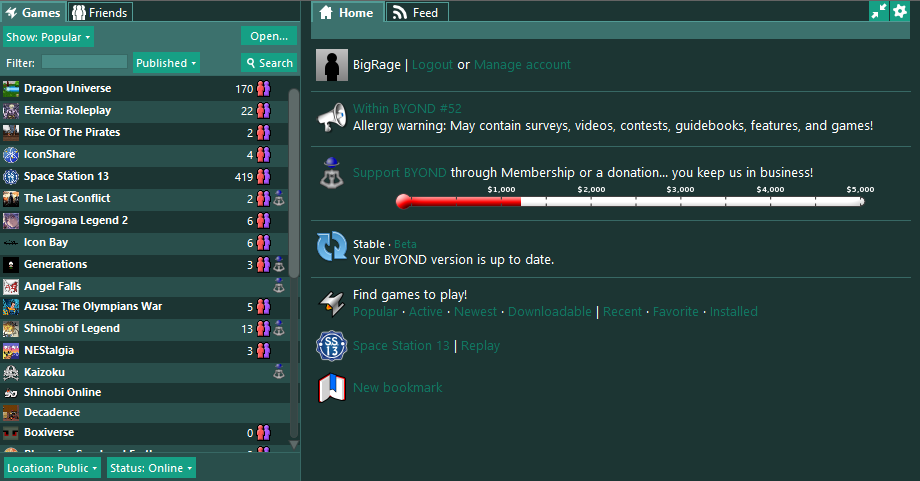This screenshot has height=481, width=920.
Task: Click the SS13 bookmark badge icon
Action: tap(332, 345)
